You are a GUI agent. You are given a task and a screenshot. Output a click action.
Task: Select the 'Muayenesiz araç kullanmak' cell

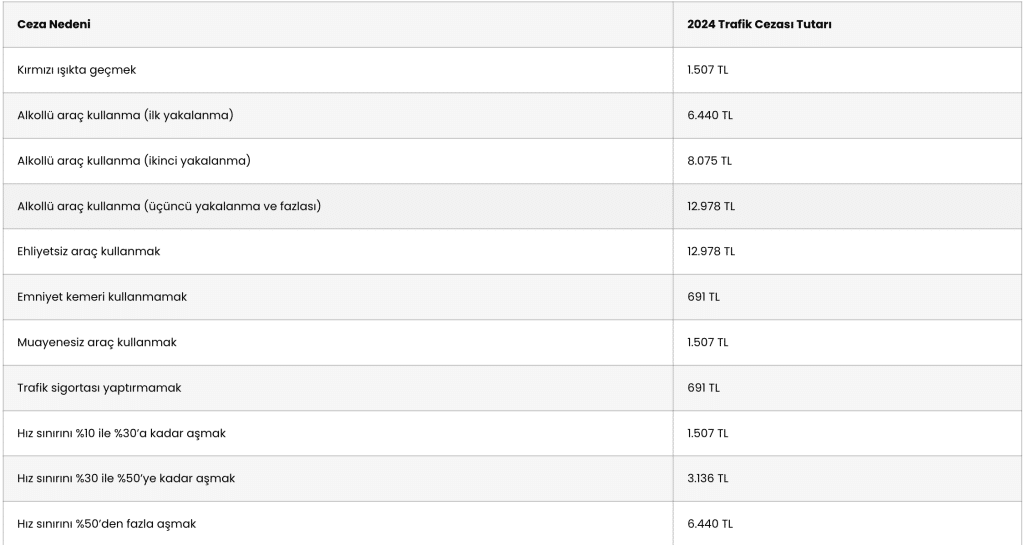tap(96, 342)
